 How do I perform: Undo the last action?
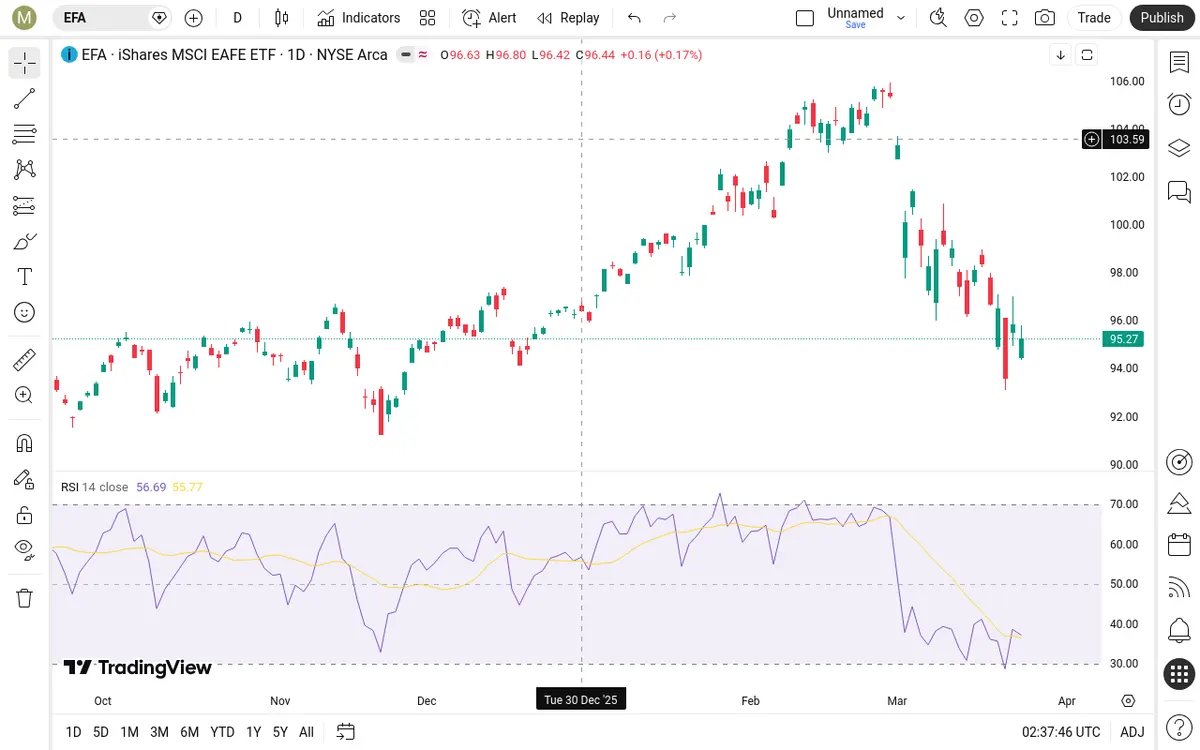pos(634,18)
